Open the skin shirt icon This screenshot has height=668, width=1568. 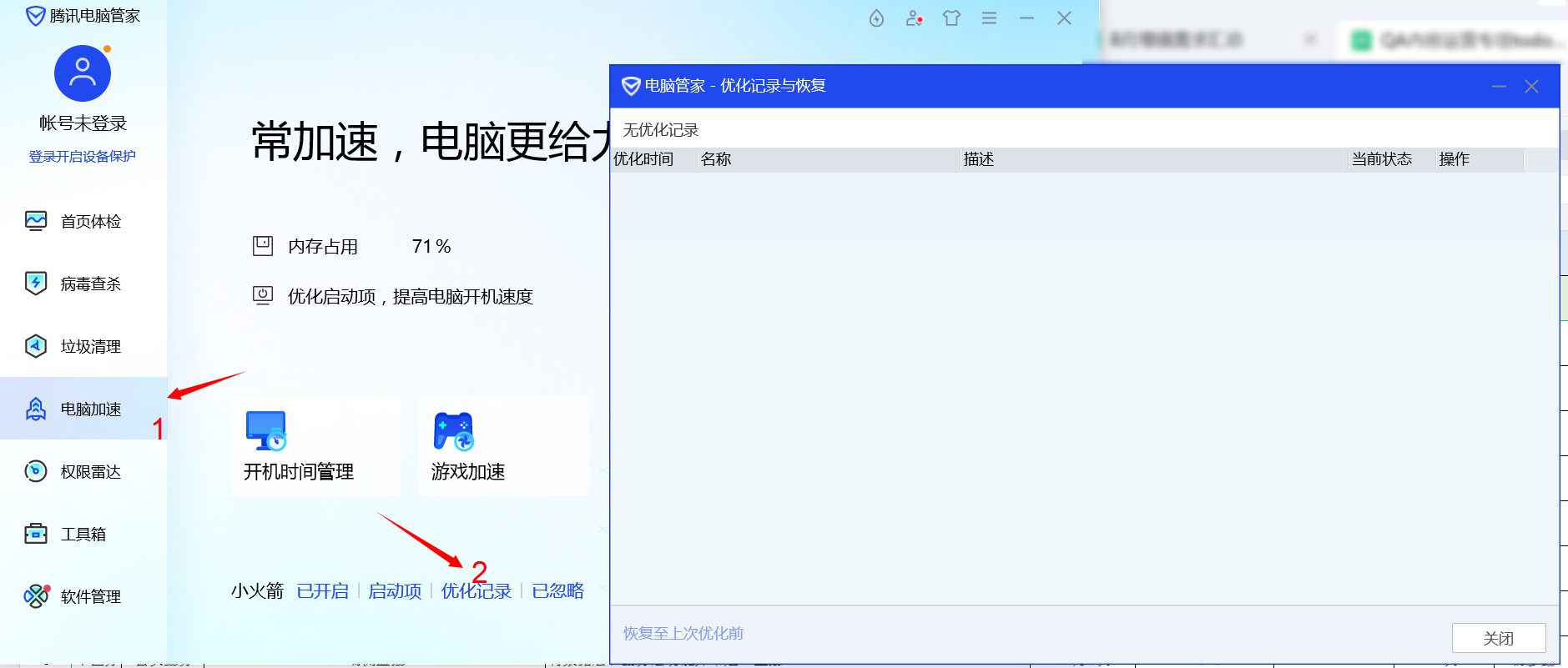(x=951, y=18)
